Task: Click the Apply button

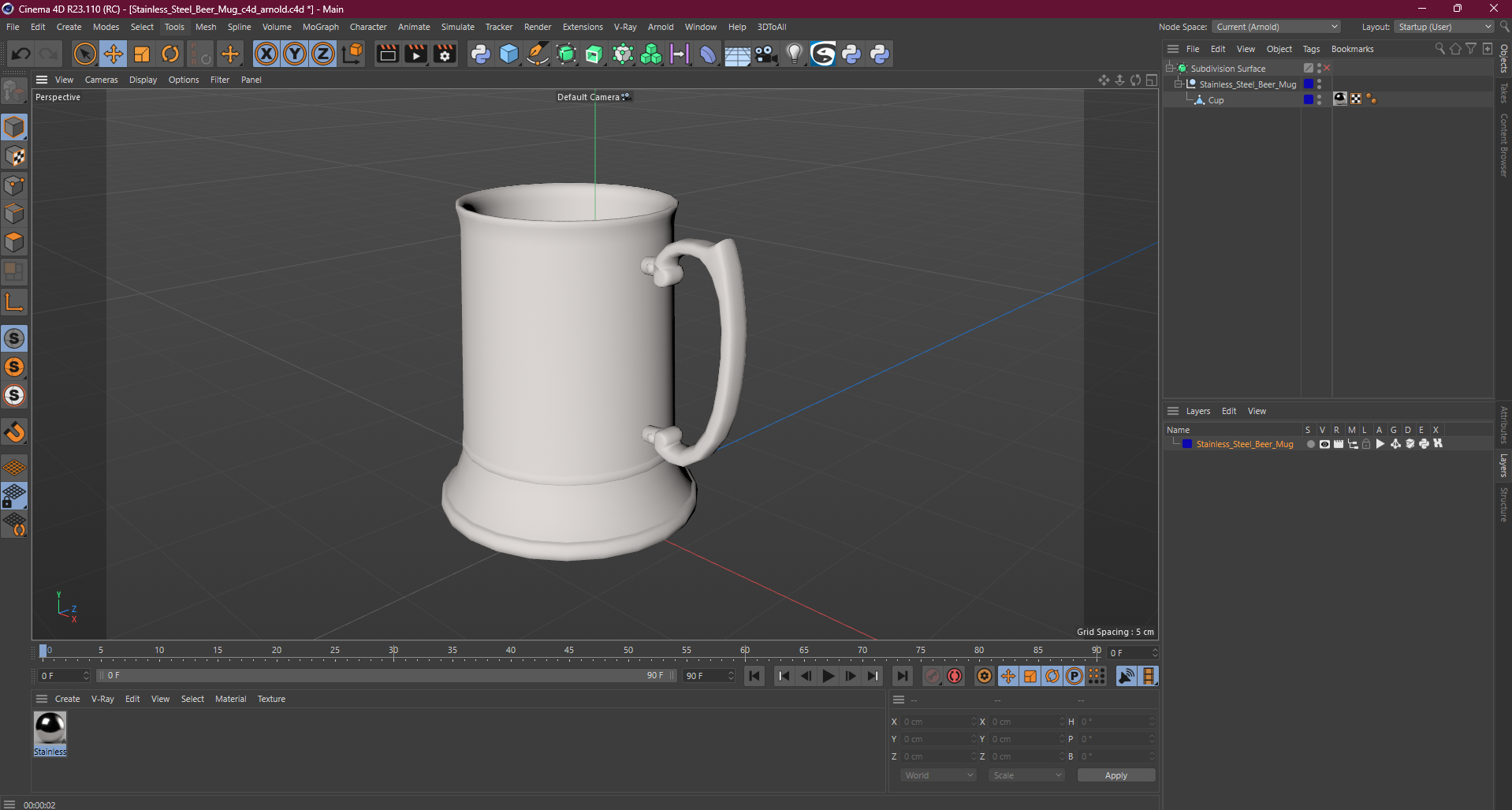Action: (1115, 775)
